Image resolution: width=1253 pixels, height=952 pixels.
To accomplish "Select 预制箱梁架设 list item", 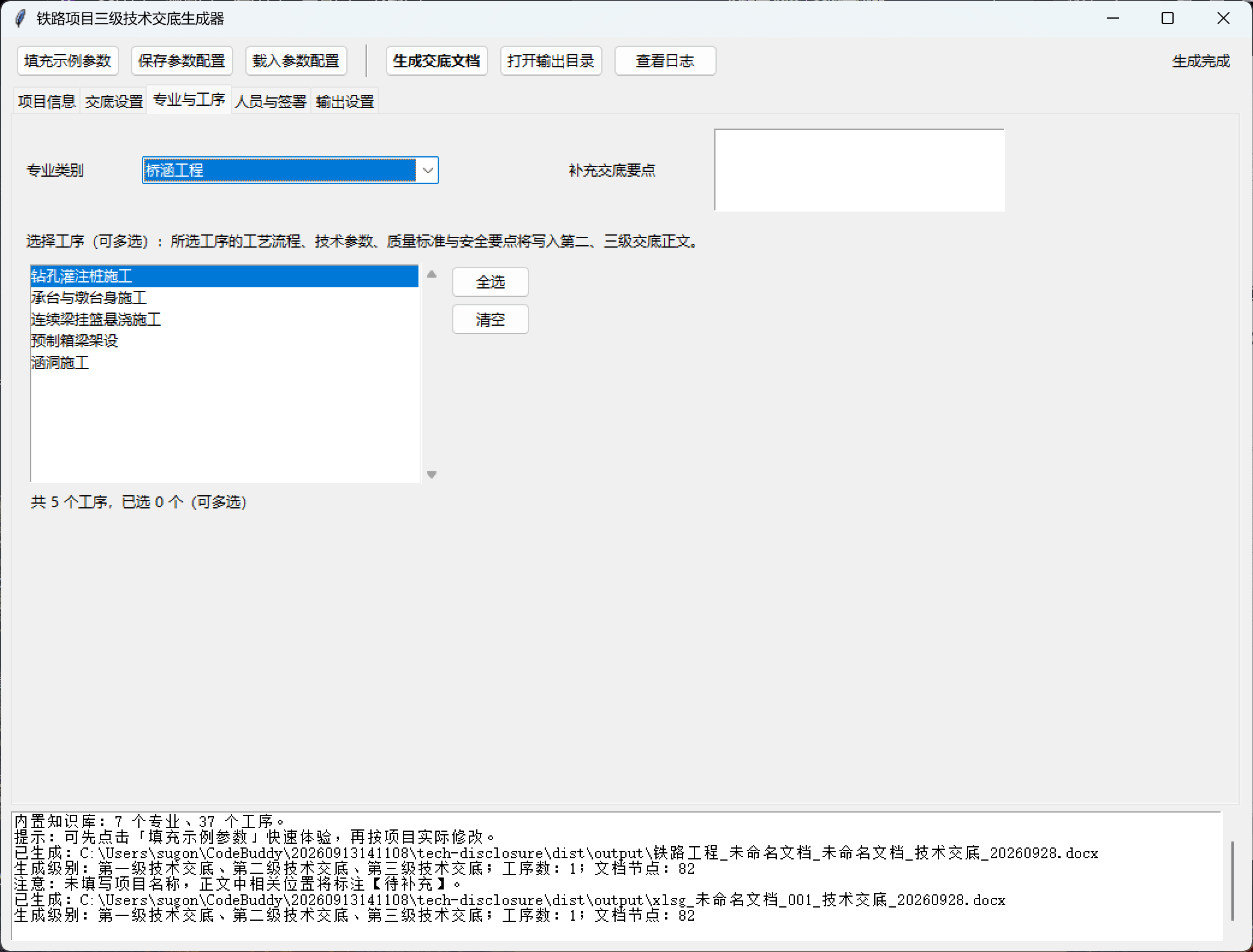I will pyautogui.click(x=224, y=341).
